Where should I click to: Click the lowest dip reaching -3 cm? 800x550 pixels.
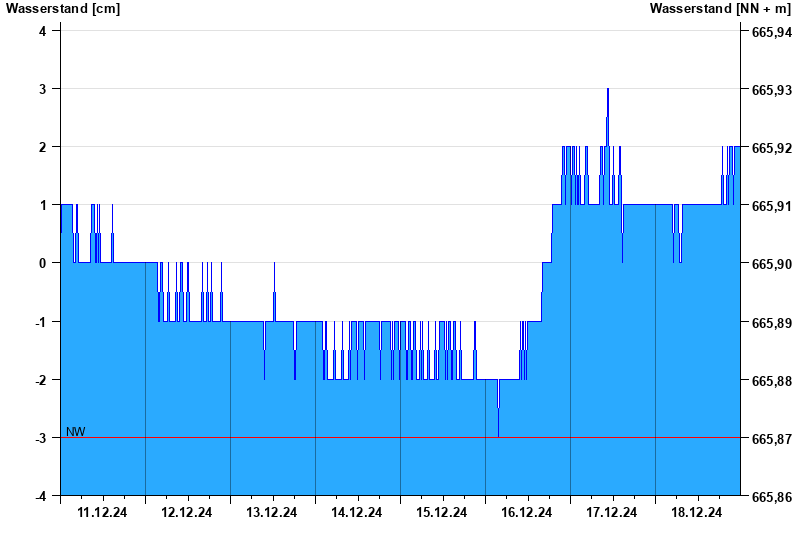pos(498,432)
